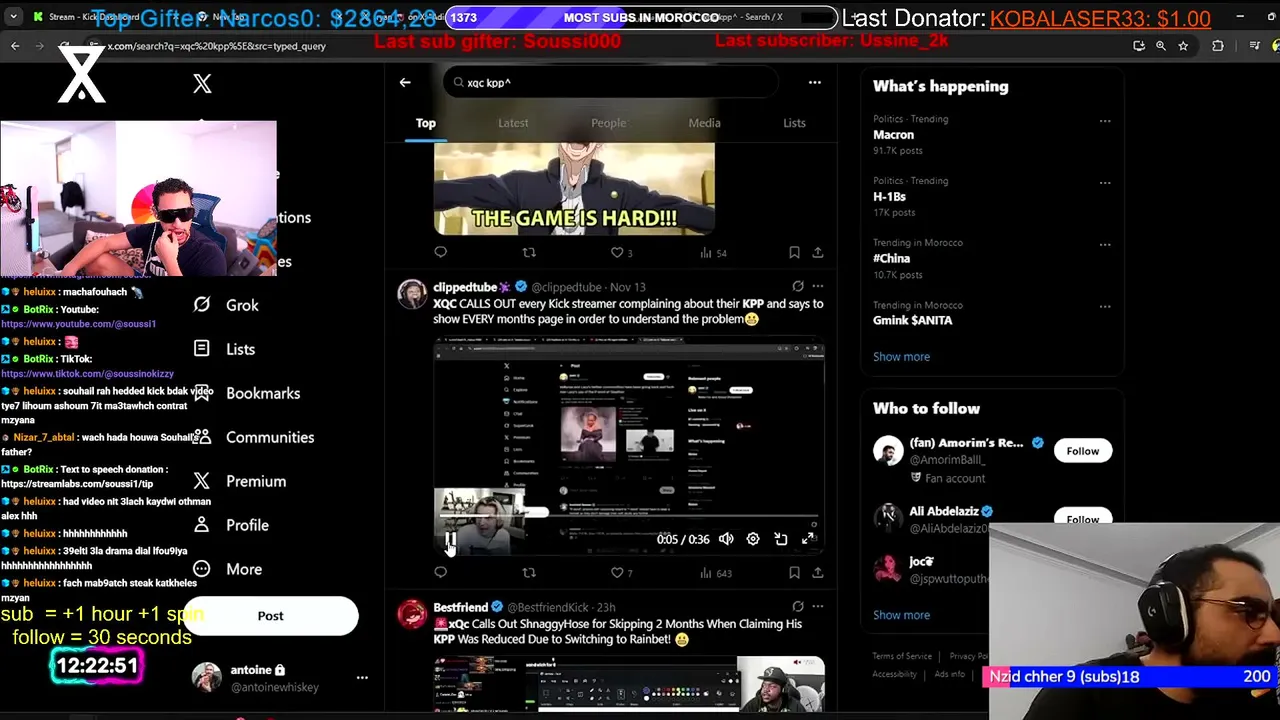Open clippedtube's profile avatar

pyautogui.click(x=412, y=295)
